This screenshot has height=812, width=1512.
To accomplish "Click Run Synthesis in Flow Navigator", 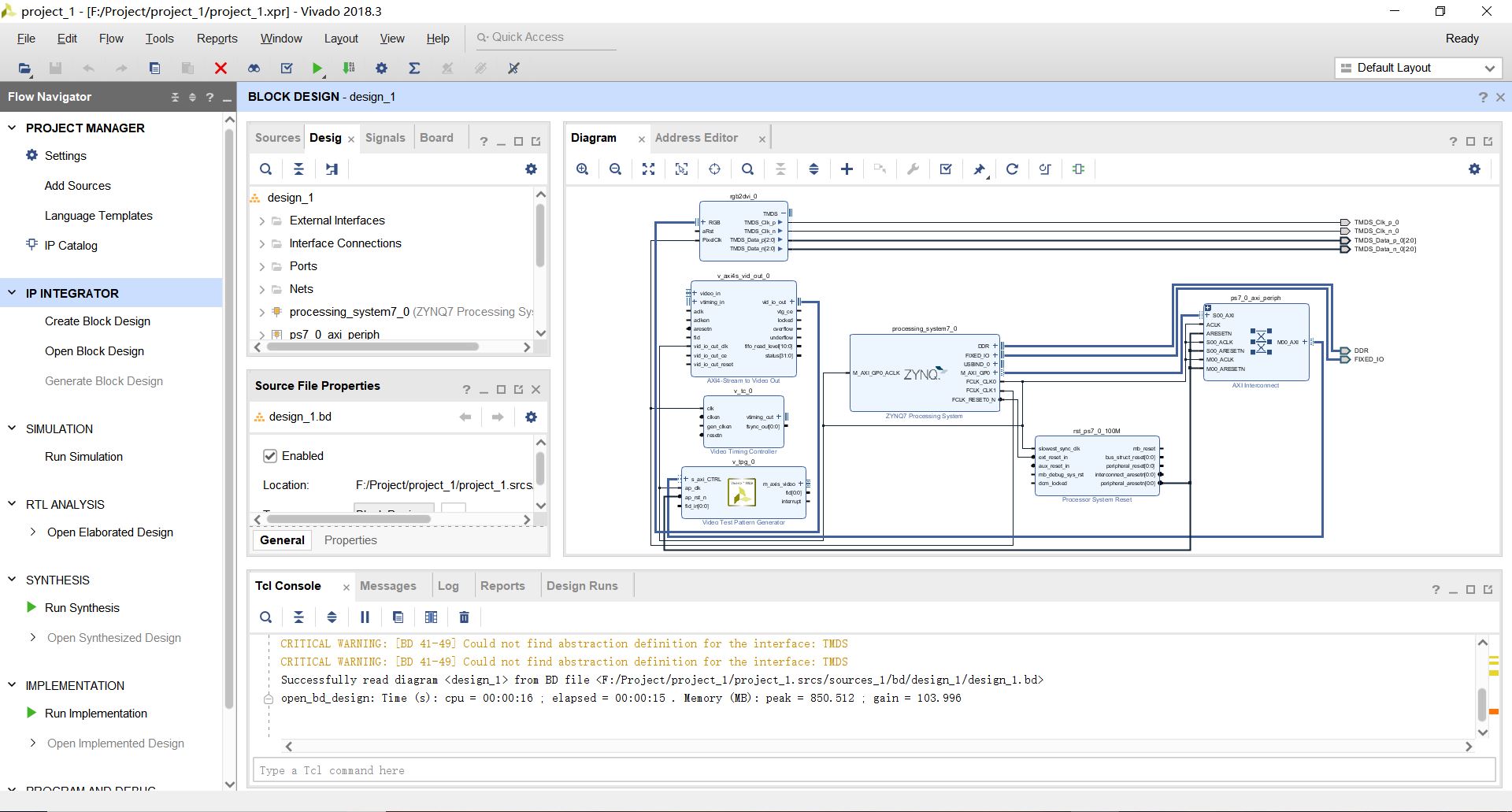I will point(82,608).
